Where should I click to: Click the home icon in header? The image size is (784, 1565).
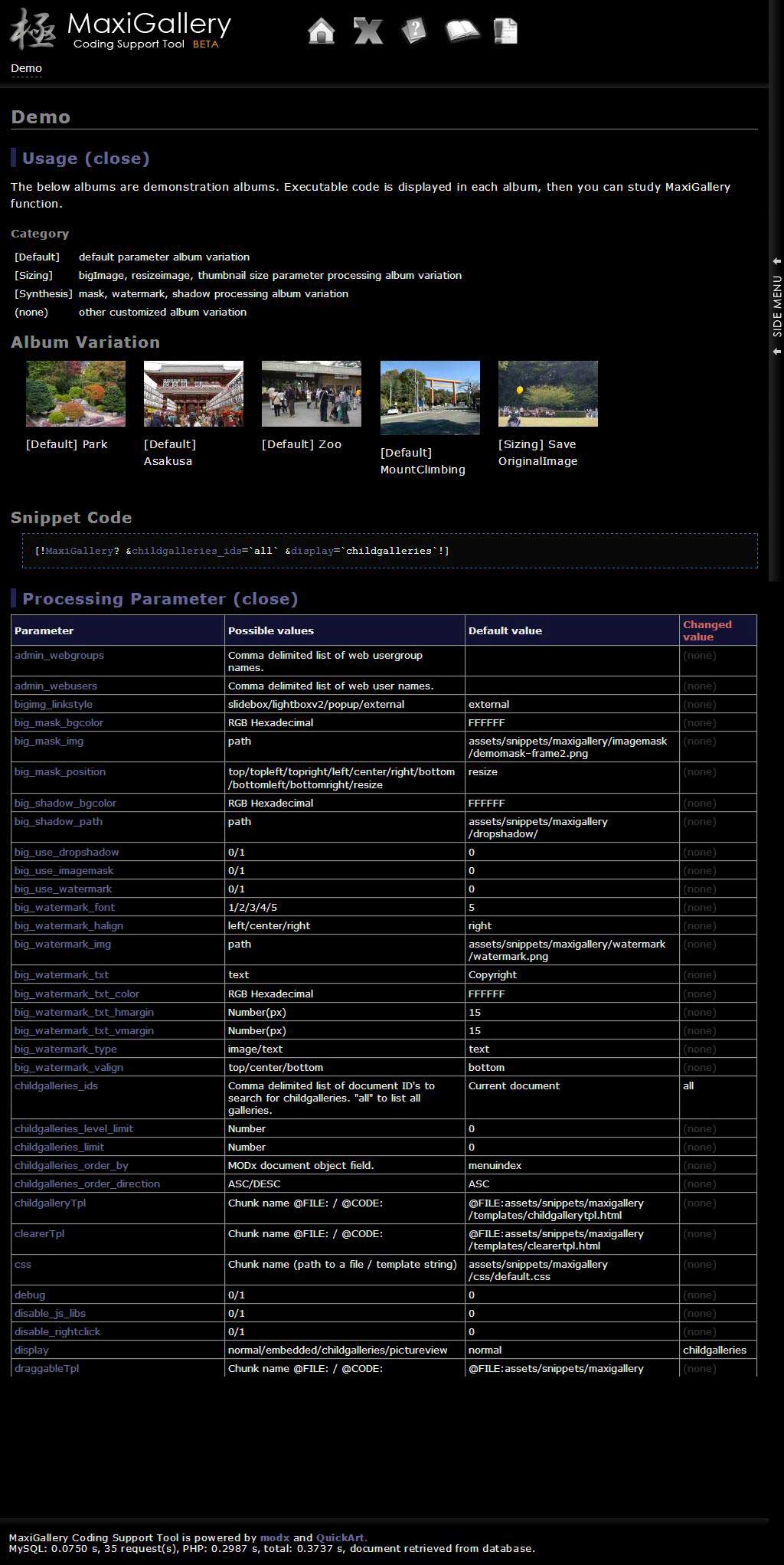pyautogui.click(x=322, y=31)
